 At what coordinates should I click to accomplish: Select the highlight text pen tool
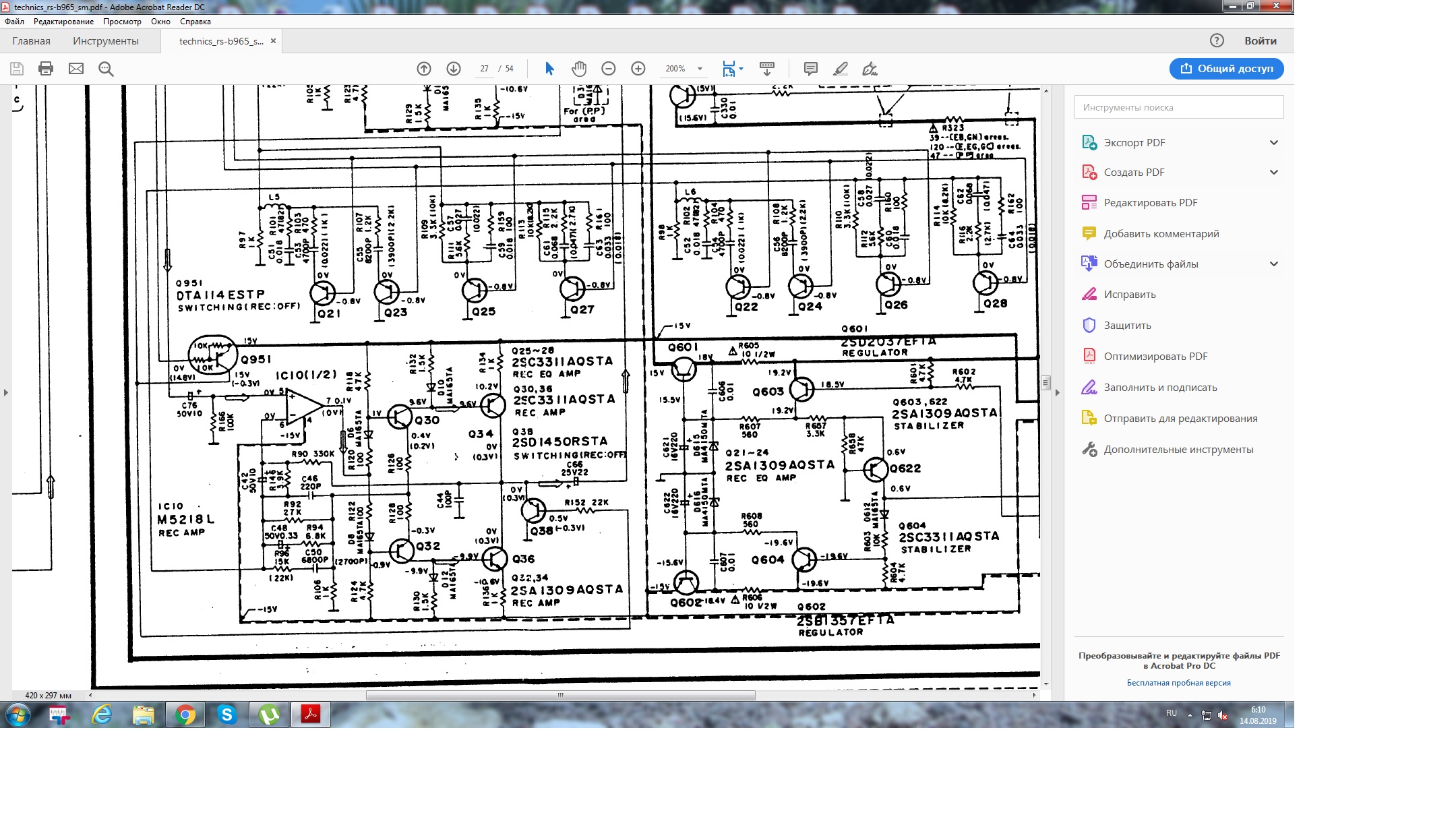coord(841,69)
